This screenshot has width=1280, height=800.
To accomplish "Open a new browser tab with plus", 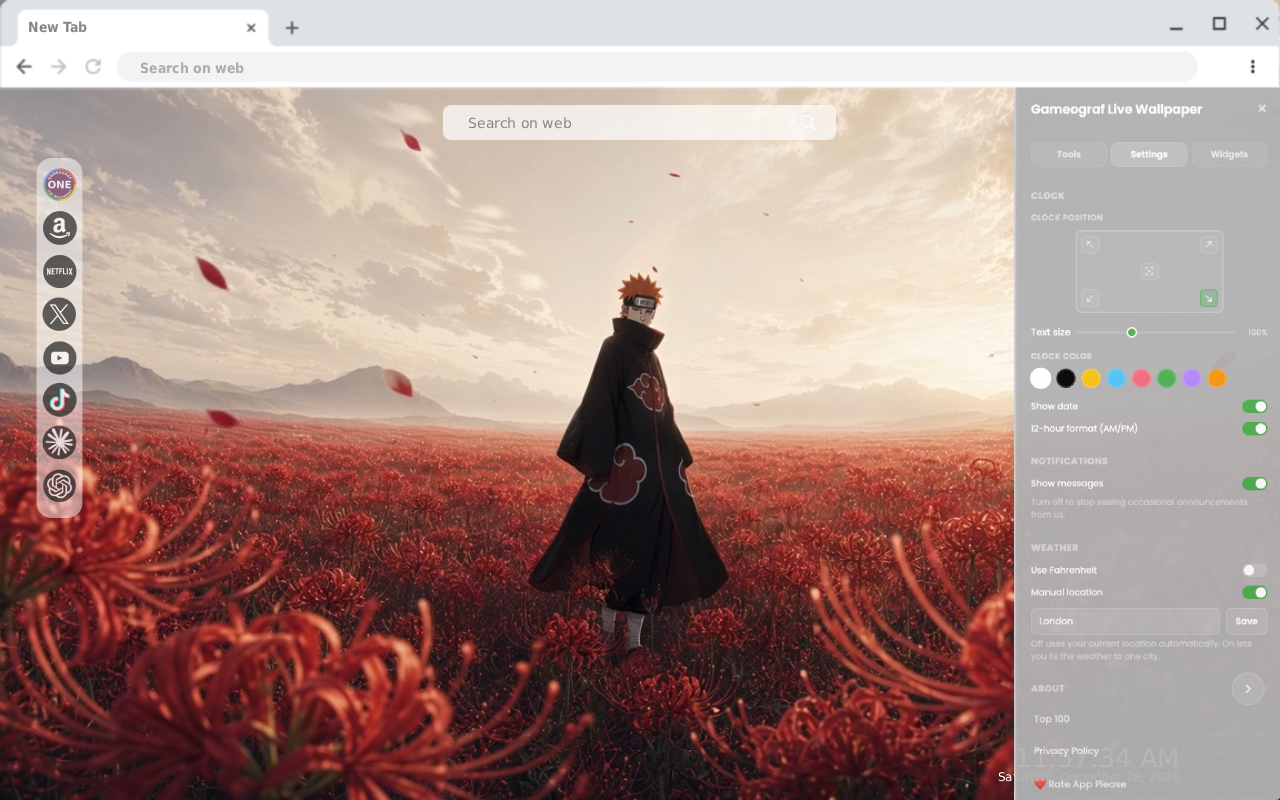I will (x=292, y=28).
